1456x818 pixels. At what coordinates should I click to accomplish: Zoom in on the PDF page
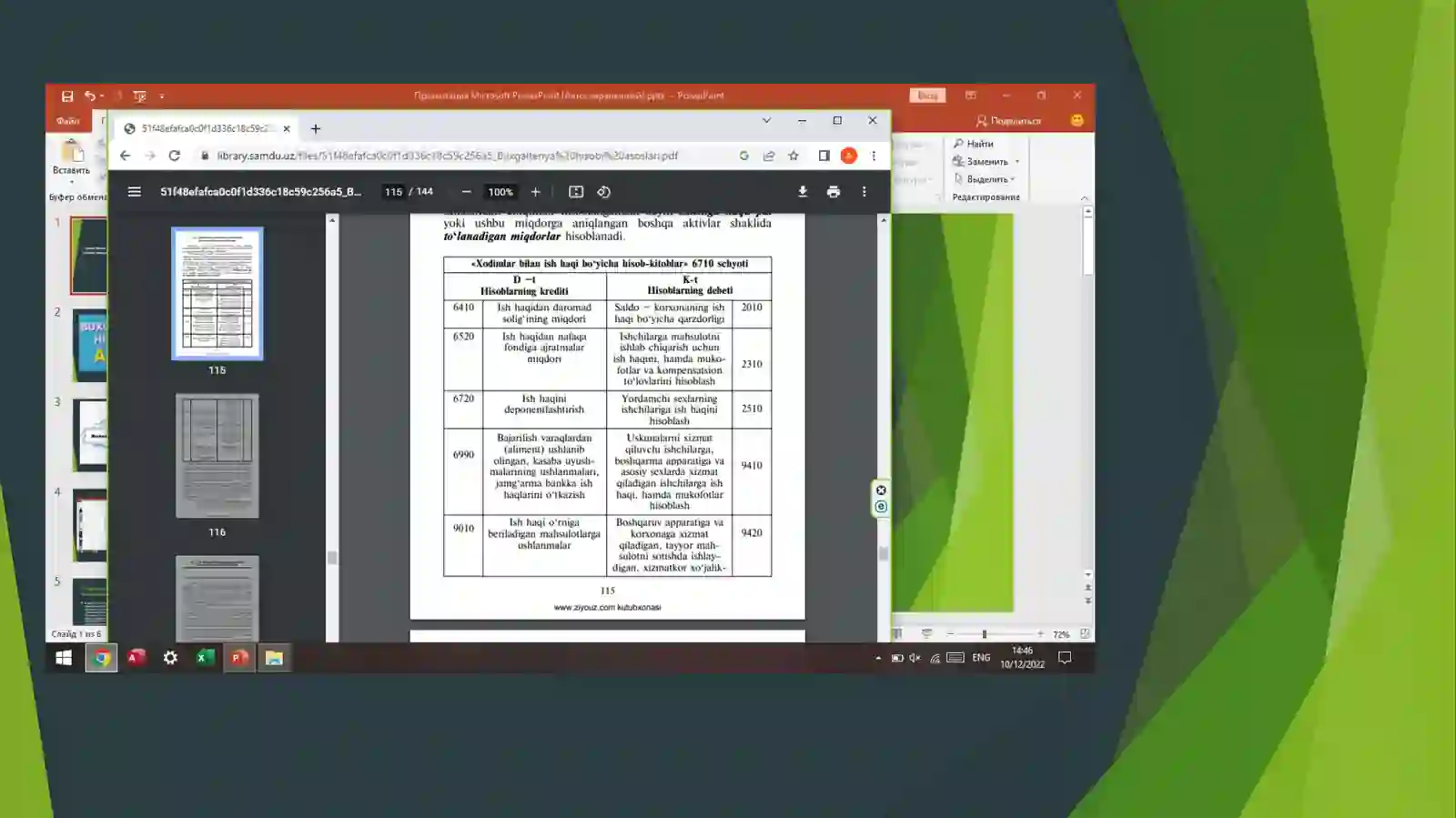(x=536, y=192)
